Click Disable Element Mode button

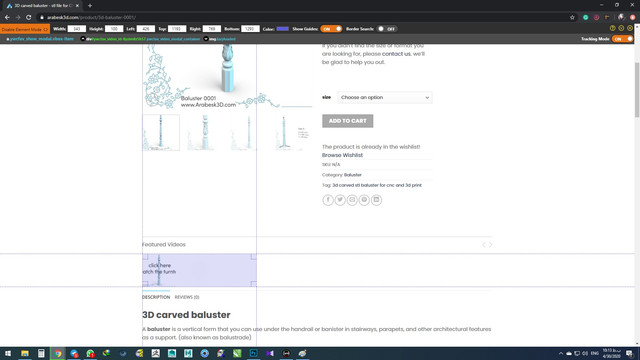[x=25, y=29]
